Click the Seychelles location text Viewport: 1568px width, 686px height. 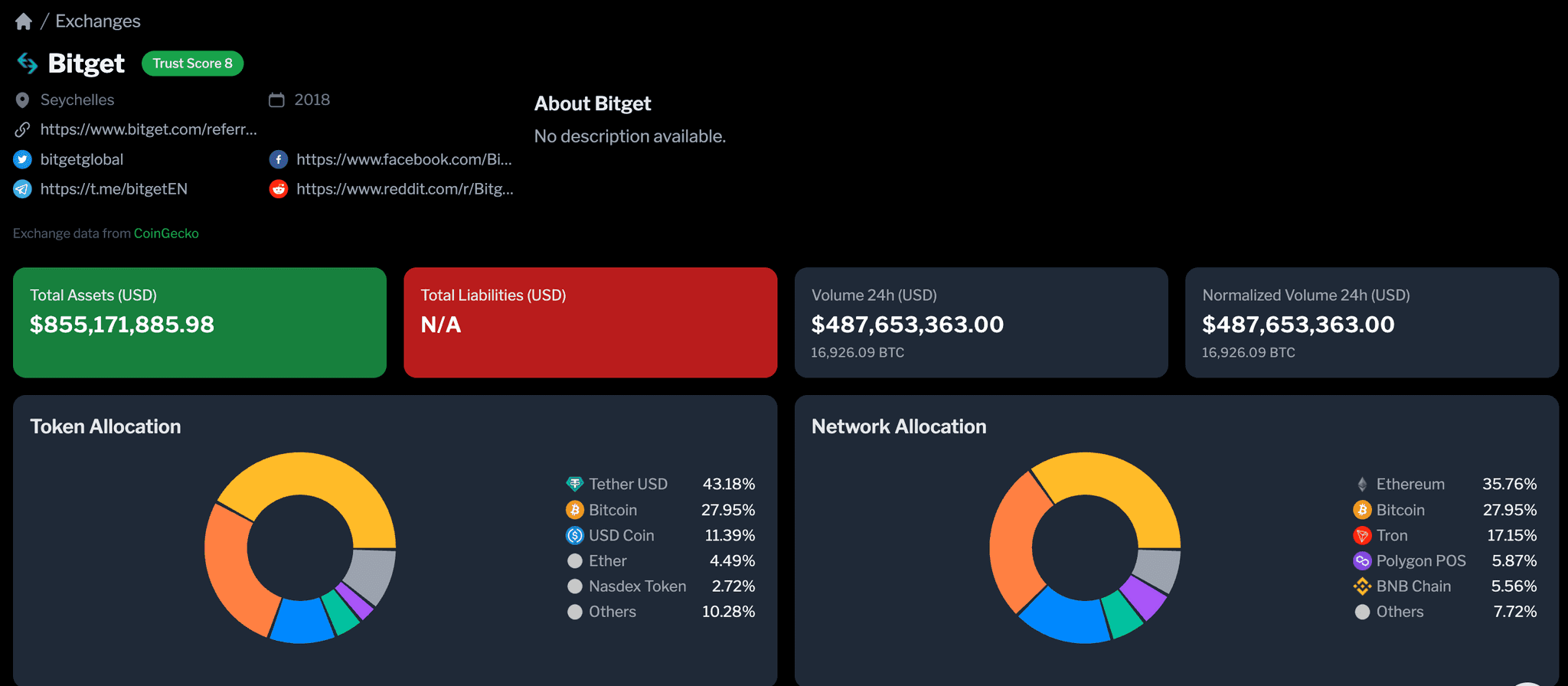[x=77, y=100]
